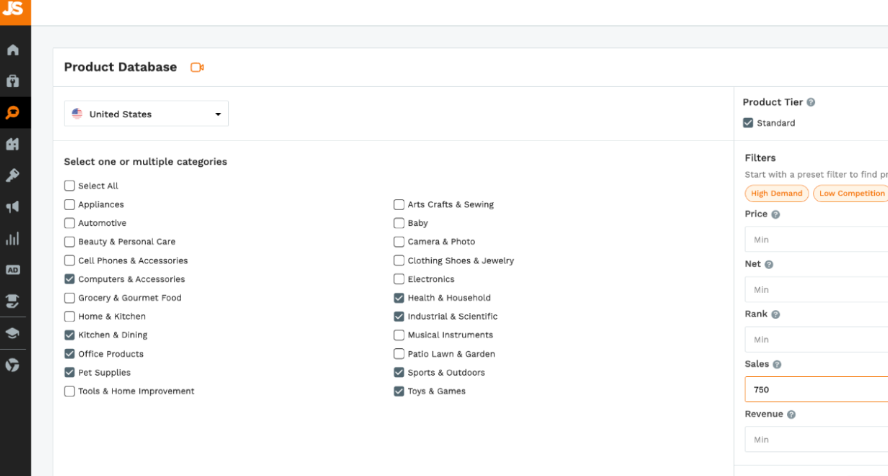Check Tools & Home Improvement category
Image resolution: width=888 pixels, height=476 pixels.
point(70,391)
